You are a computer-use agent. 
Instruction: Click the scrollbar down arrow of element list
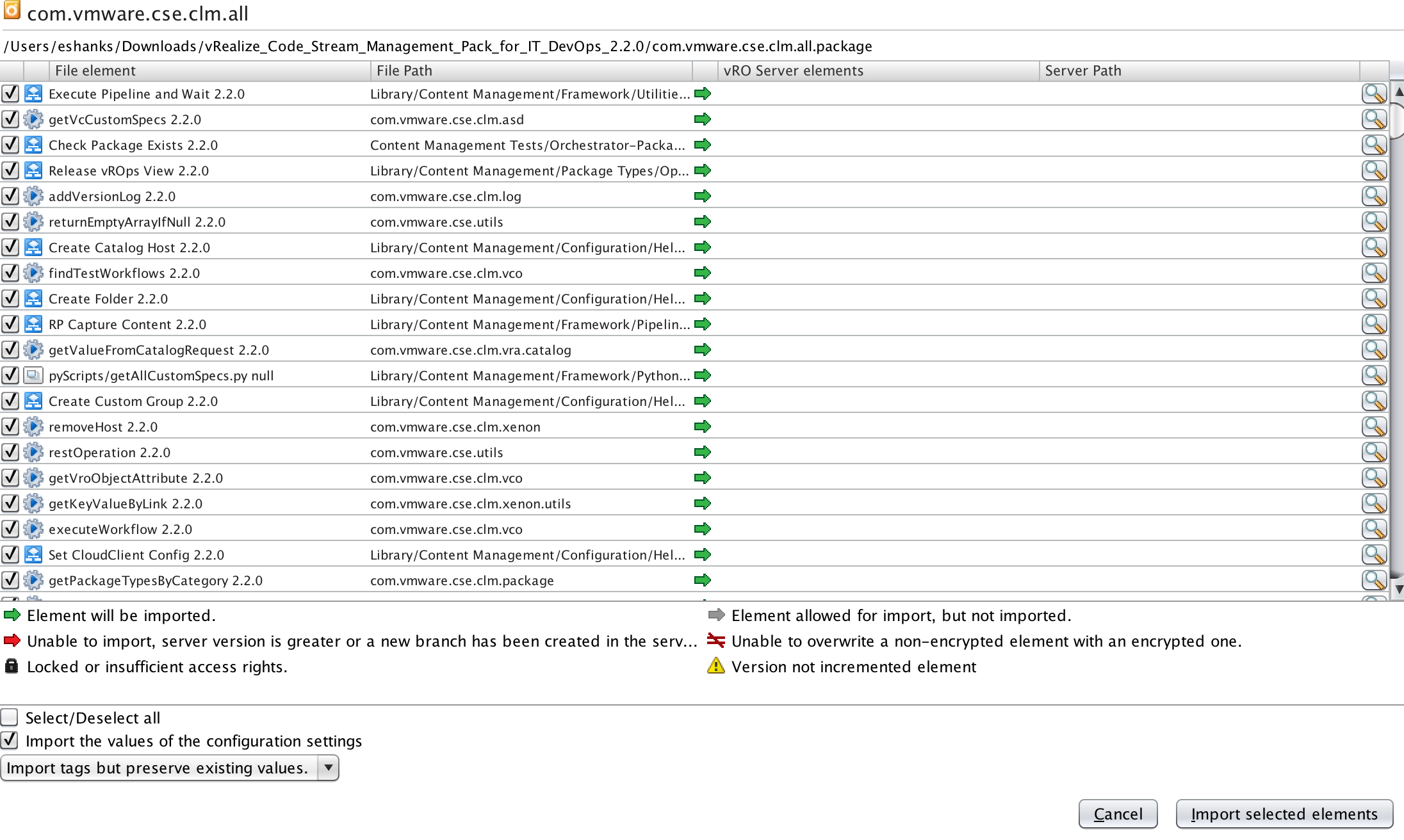[x=1398, y=588]
